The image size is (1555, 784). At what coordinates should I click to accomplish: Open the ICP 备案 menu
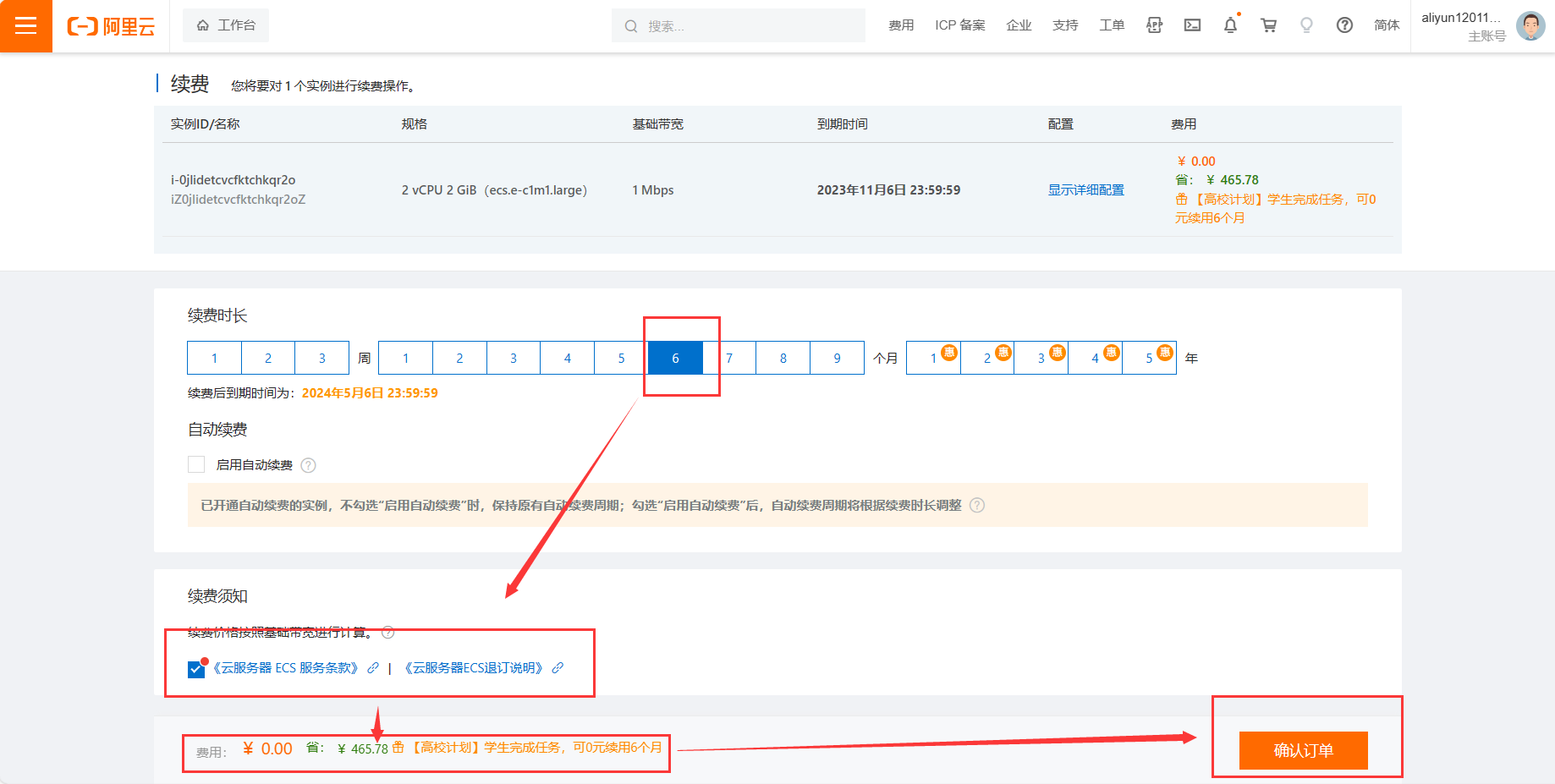pos(959,25)
